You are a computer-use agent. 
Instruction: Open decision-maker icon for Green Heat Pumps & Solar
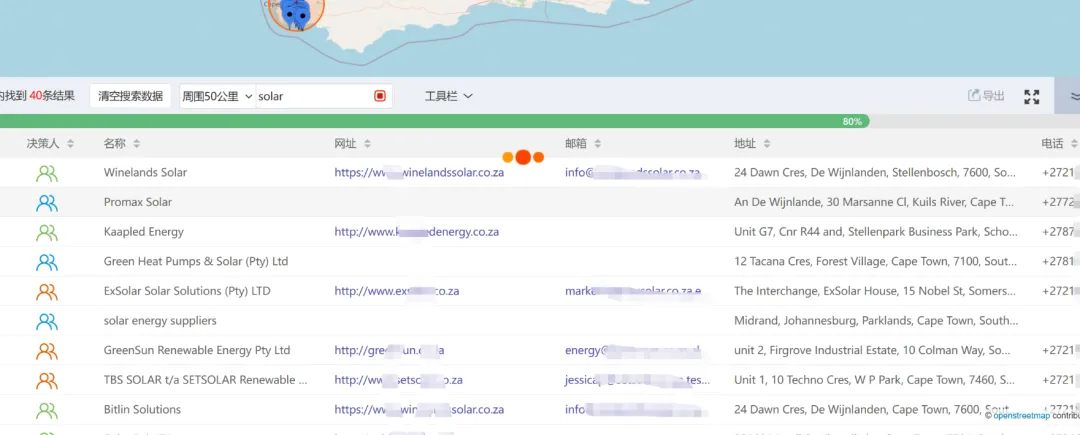(47, 262)
